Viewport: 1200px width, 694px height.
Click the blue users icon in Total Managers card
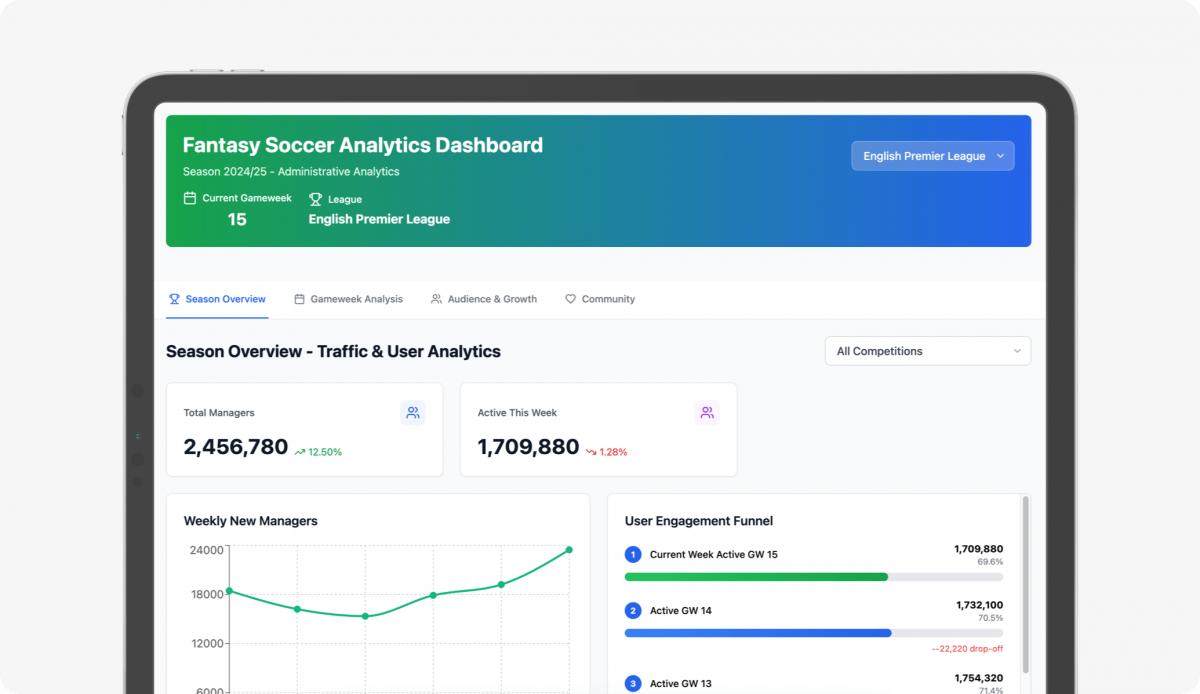click(412, 413)
